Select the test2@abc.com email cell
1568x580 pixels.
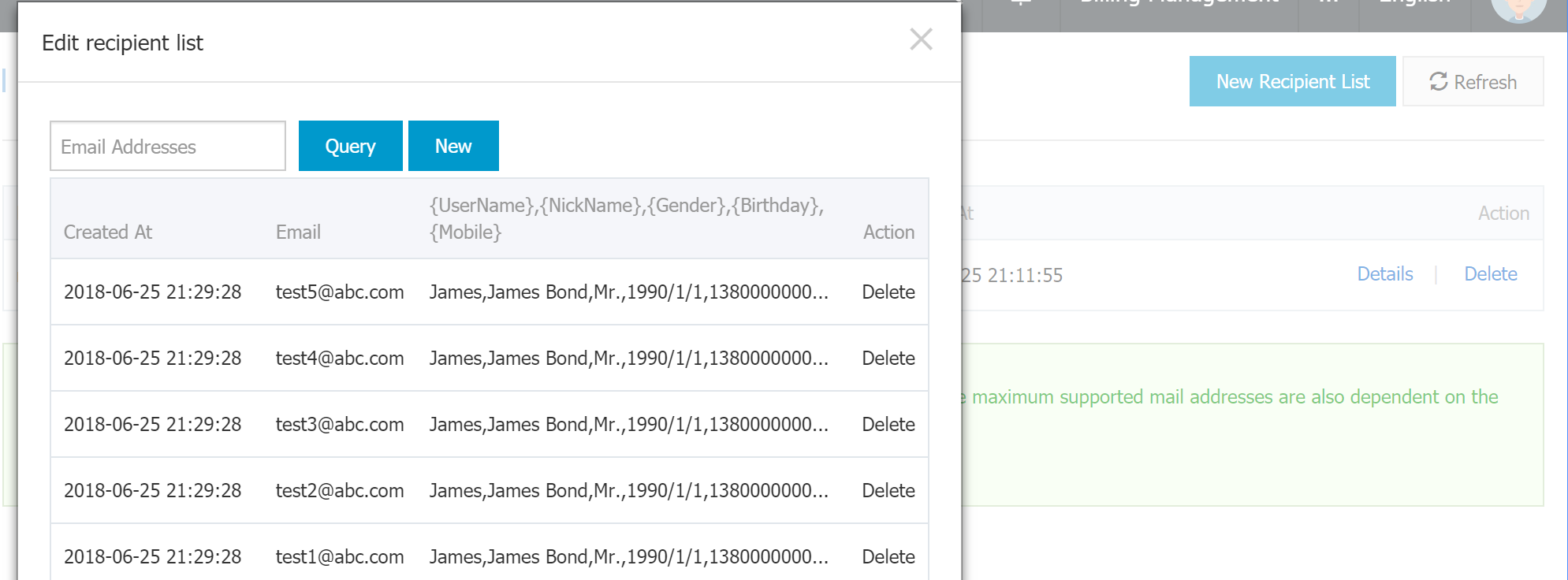coord(340,491)
